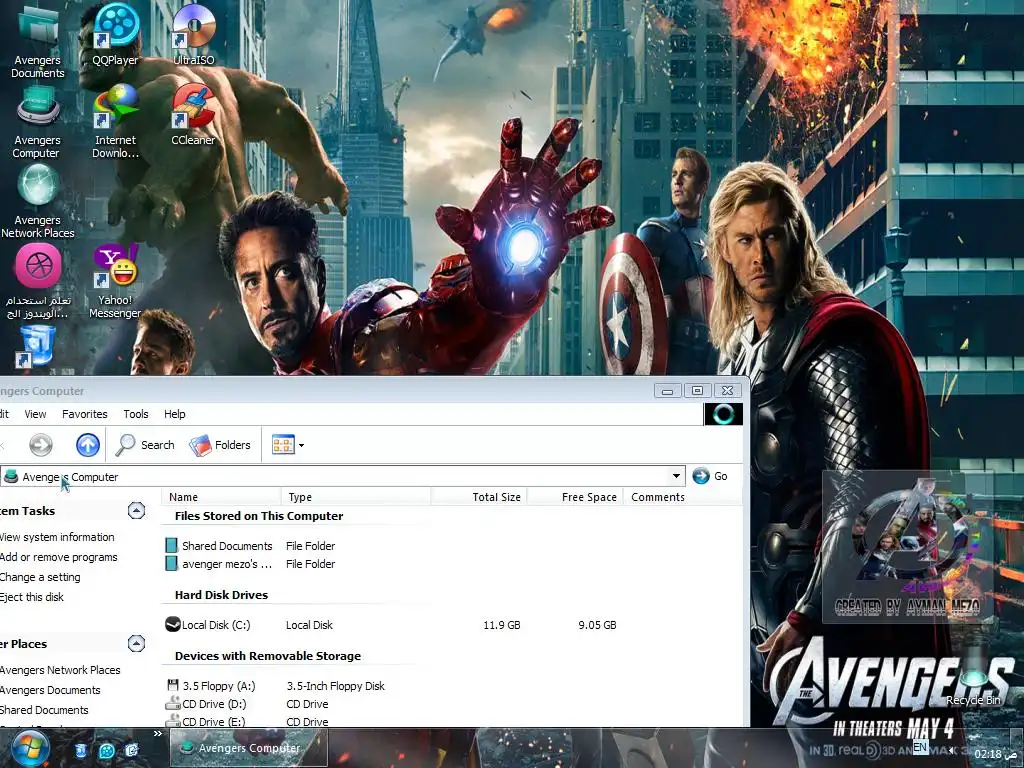The height and width of the screenshot is (768, 1024).
Task: Click the Views icon button
Action: tap(283, 445)
